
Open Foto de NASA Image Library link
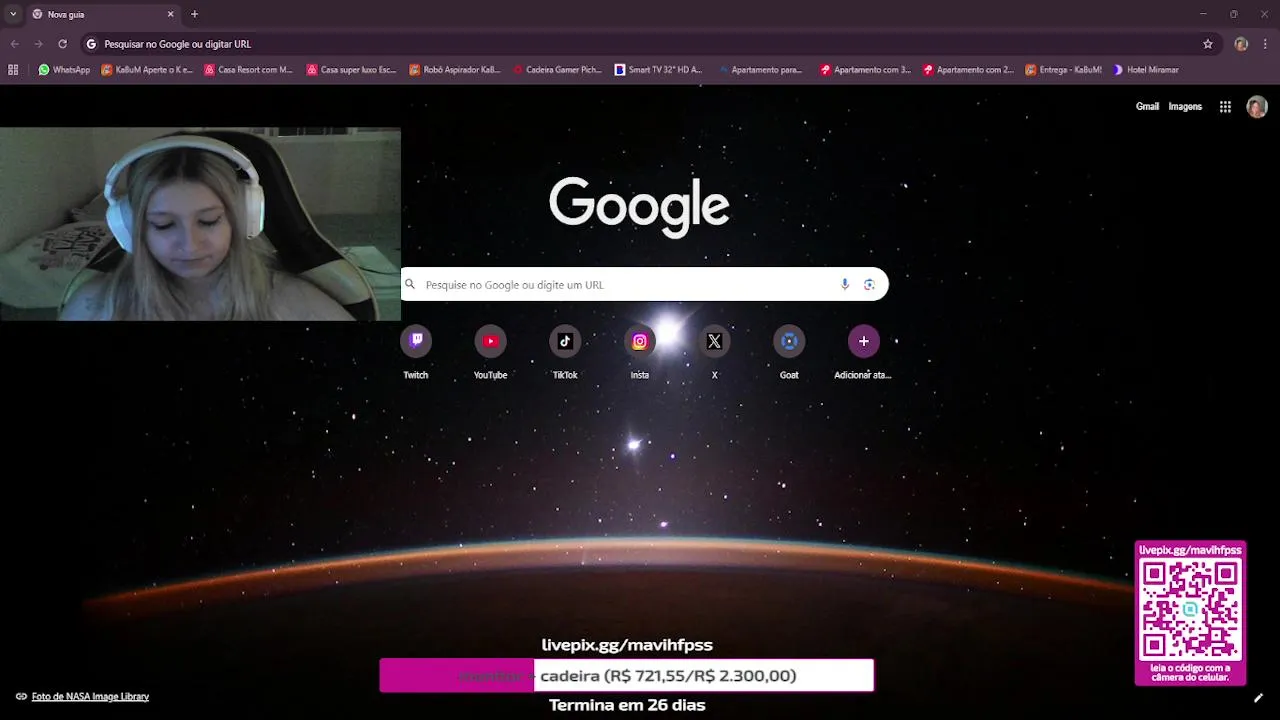point(90,696)
